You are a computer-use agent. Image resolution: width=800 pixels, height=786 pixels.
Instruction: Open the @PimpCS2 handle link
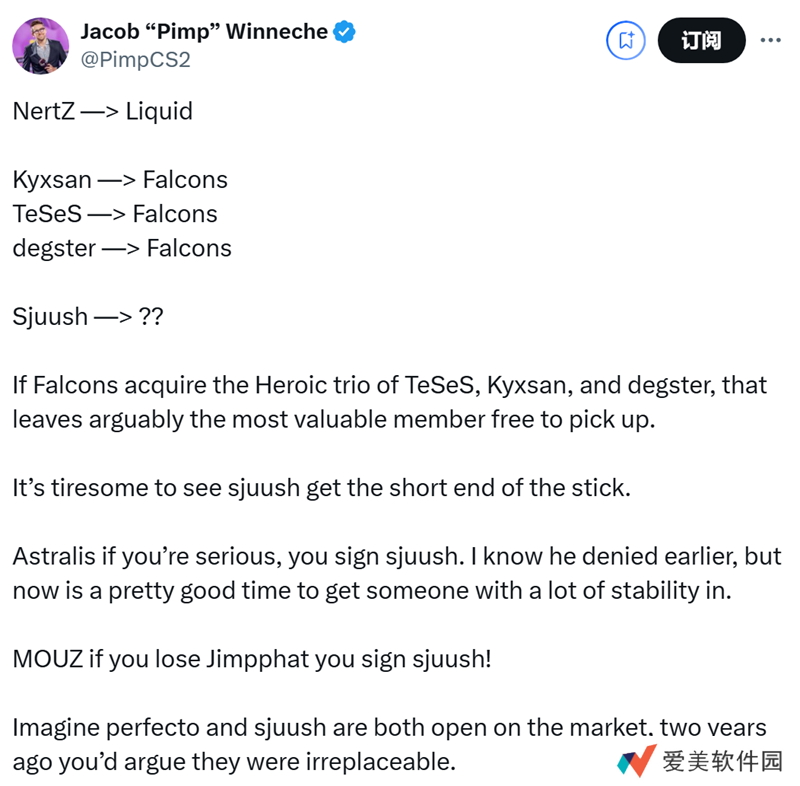coord(135,60)
